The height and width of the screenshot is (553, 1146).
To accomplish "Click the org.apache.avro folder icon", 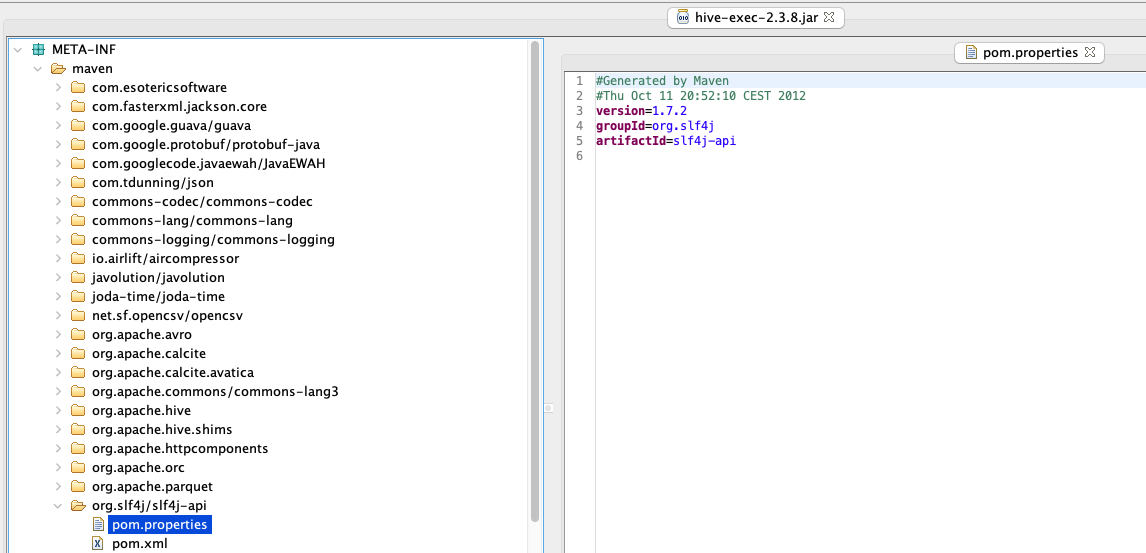I will click(x=78, y=335).
